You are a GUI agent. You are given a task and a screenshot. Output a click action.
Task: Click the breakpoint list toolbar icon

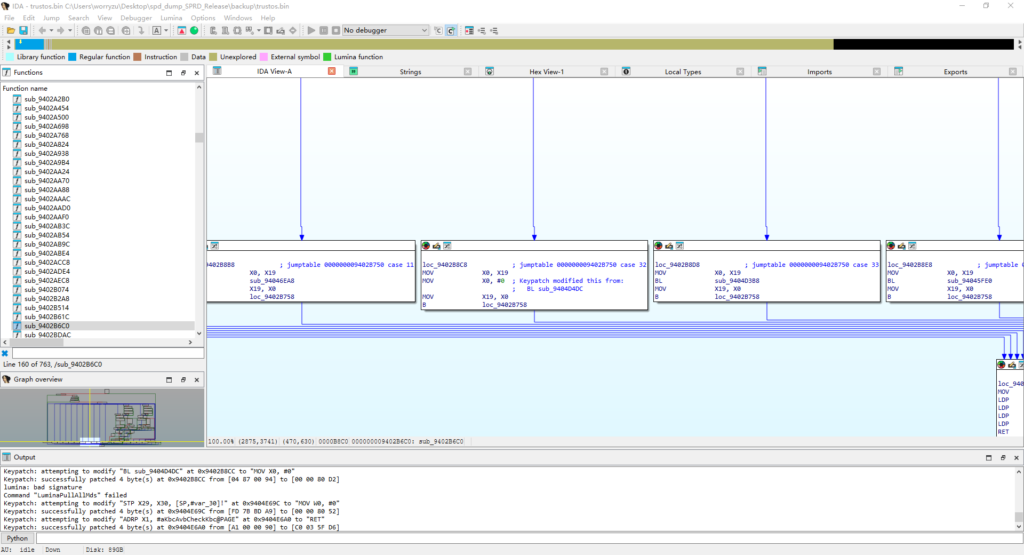pos(469,31)
